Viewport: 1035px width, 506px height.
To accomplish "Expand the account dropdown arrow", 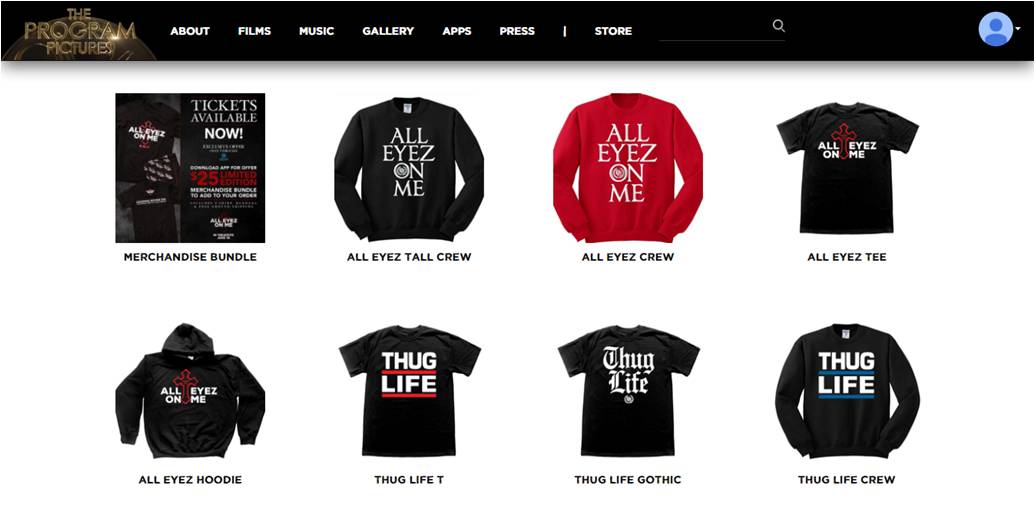I will tap(1018, 29).
